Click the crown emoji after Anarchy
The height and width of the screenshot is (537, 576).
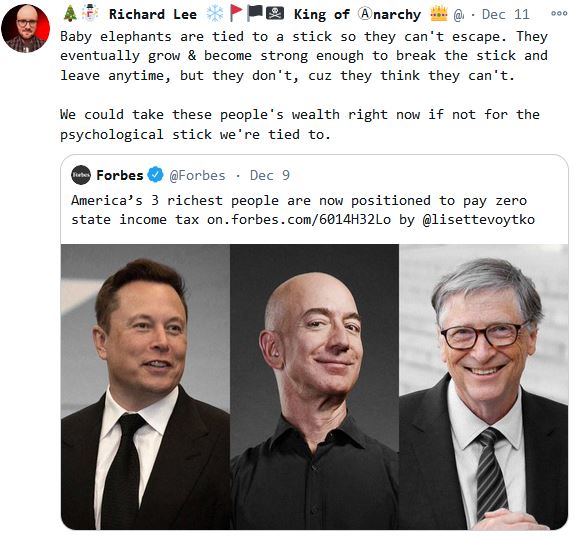439,14
